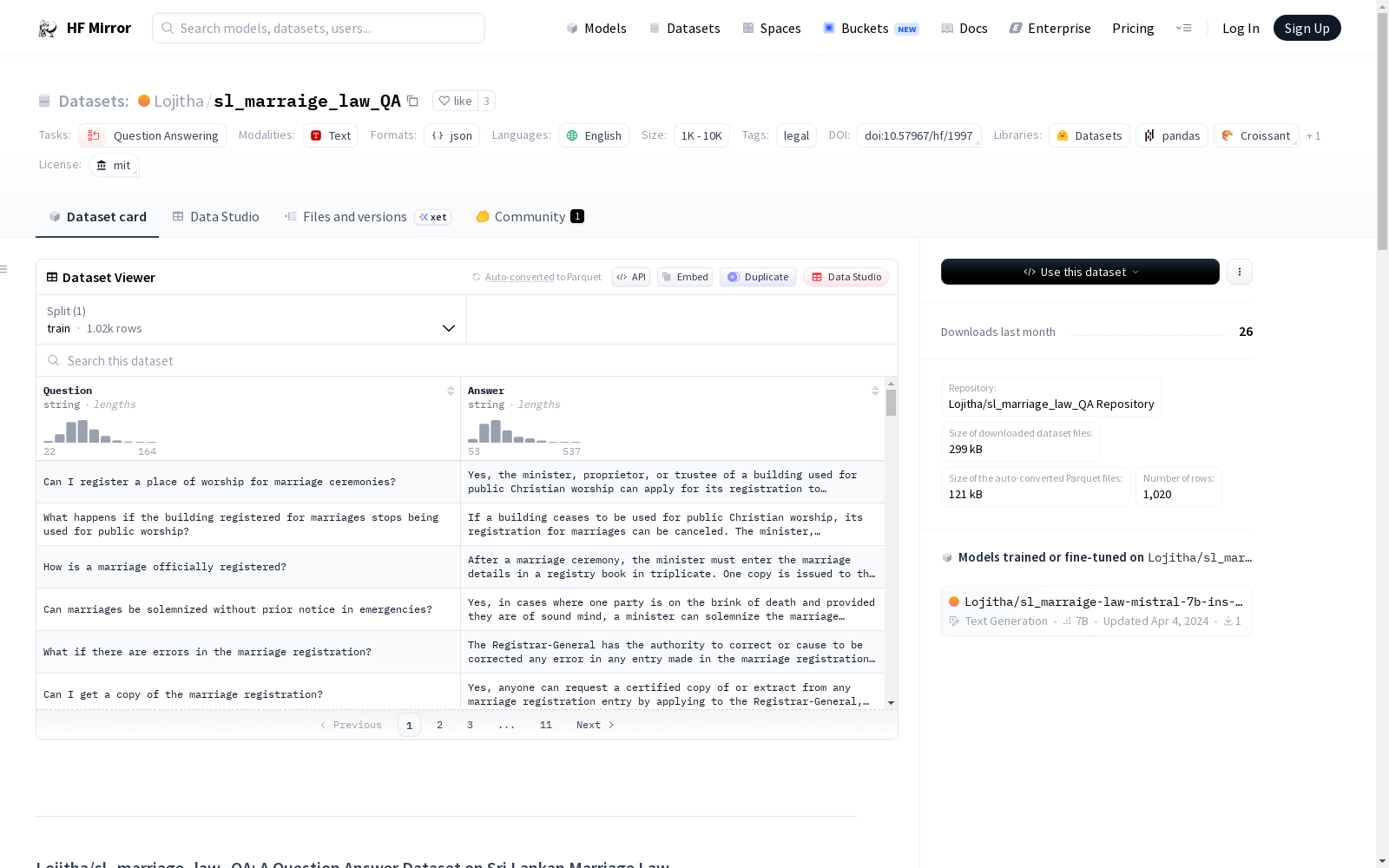Viewport: 1389px width, 868px height.
Task: Open Enterprise in the top navigation
Action: 1050,28
